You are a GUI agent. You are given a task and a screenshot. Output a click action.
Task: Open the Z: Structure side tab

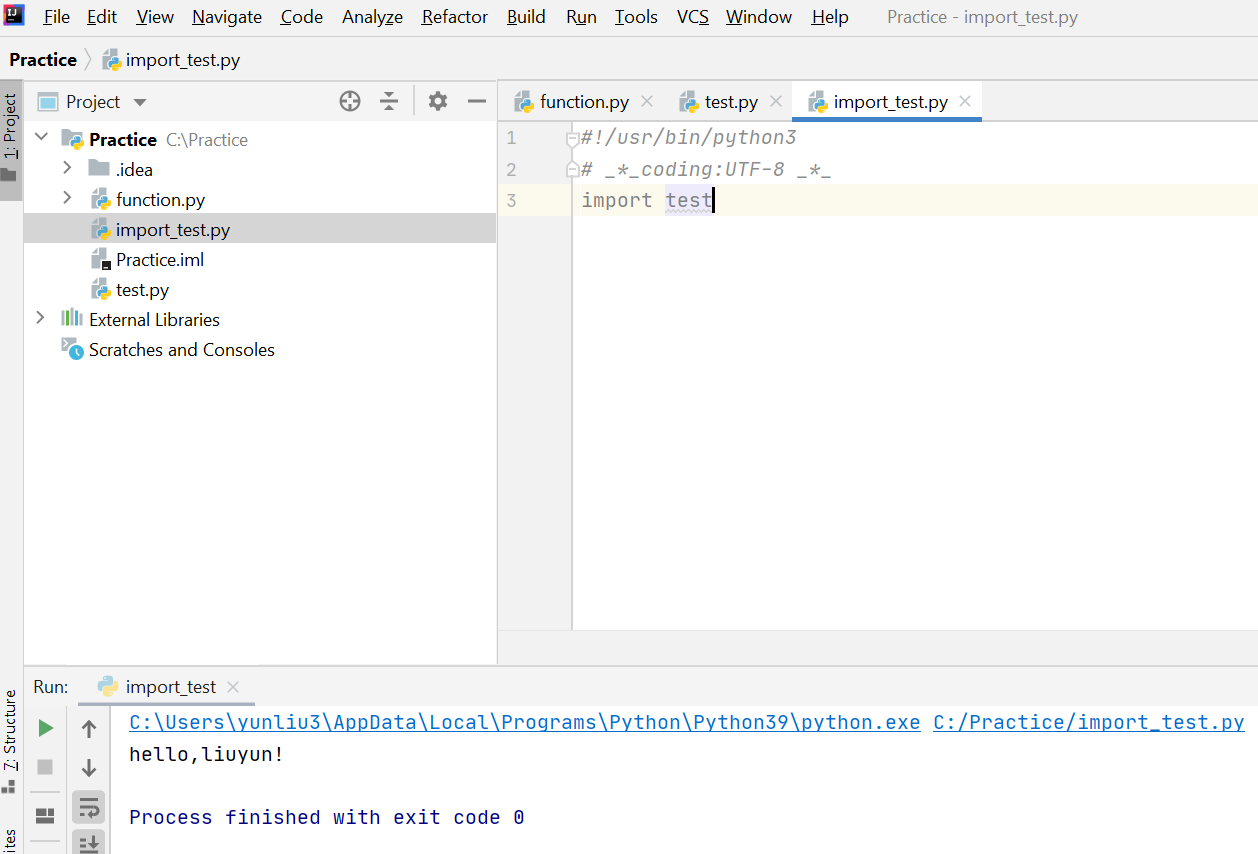point(11,740)
